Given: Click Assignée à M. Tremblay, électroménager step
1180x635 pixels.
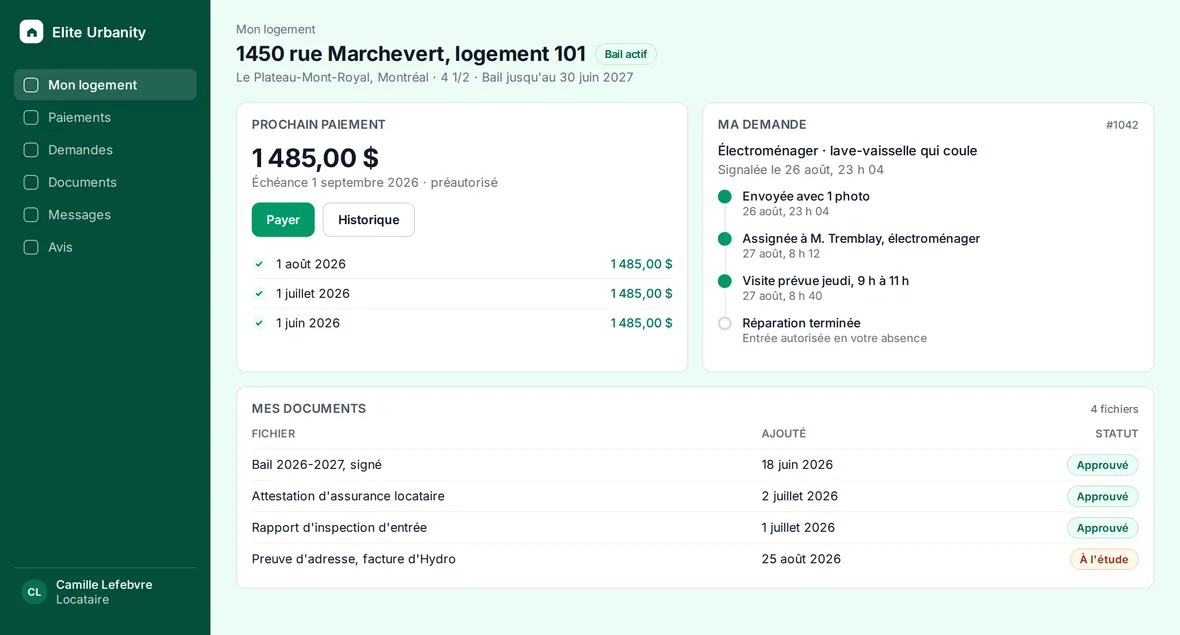Looking at the screenshot, I should (x=861, y=239).
